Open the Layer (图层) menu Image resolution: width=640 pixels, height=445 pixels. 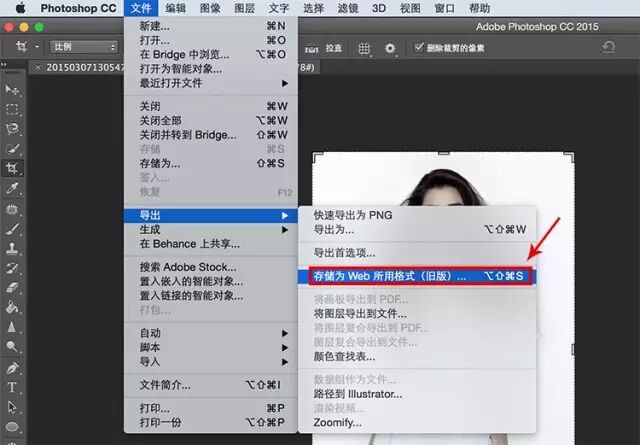click(x=244, y=8)
